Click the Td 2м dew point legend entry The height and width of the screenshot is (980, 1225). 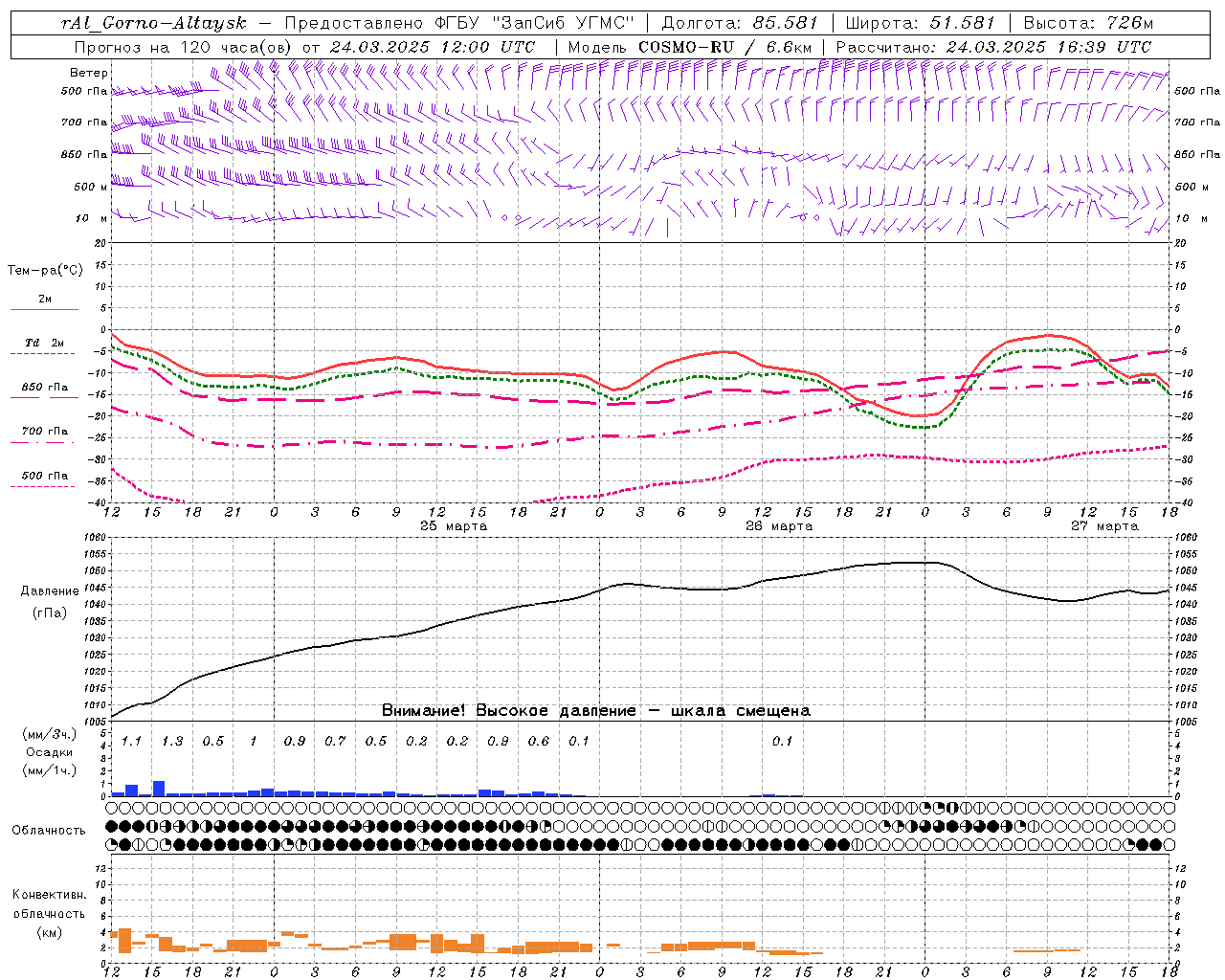(x=45, y=343)
